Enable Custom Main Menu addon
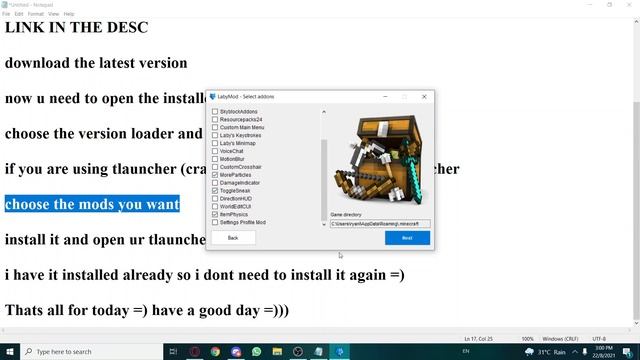Image resolution: width=640 pixels, height=360 pixels. pyautogui.click(x=215, y=127)
